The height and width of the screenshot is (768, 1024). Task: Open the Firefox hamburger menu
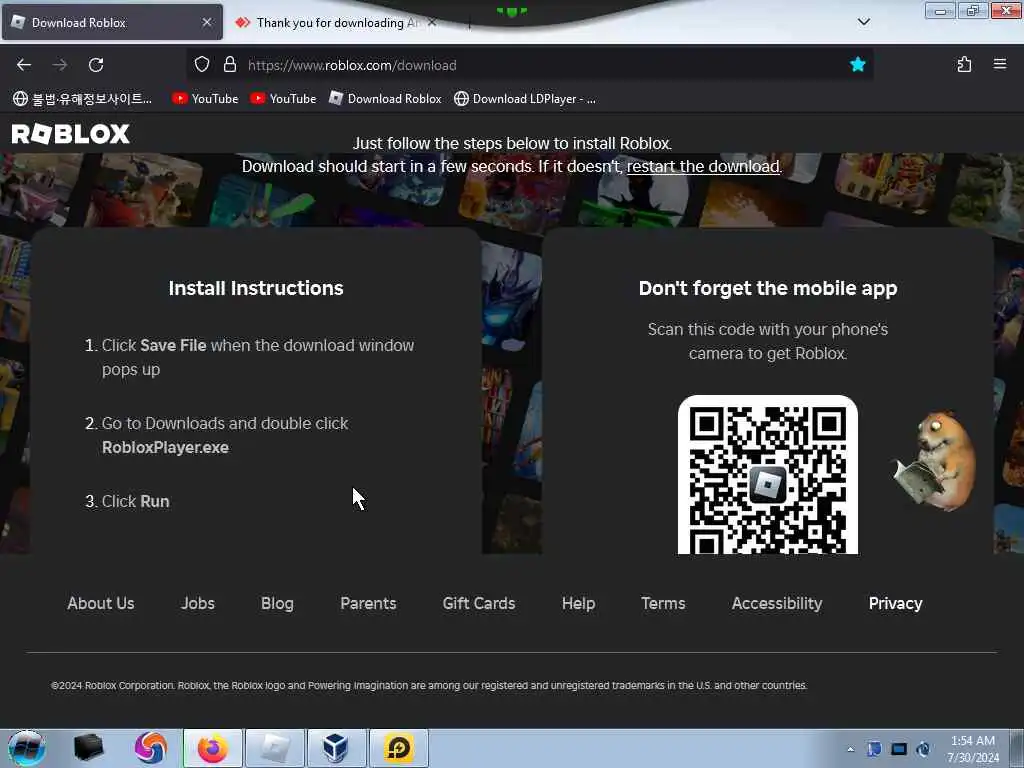[1000, 64]
